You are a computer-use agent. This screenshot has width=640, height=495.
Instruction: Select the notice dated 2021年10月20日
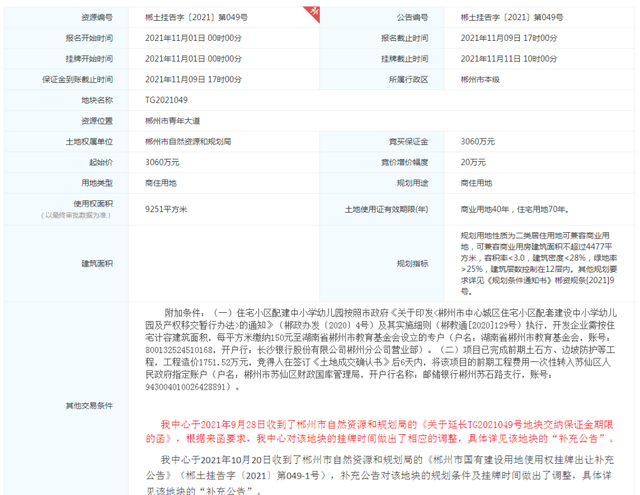pos(380,476)
